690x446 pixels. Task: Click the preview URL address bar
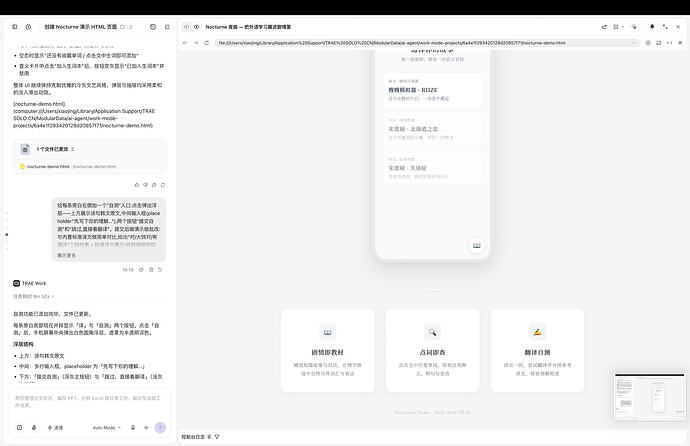point(426,43)
